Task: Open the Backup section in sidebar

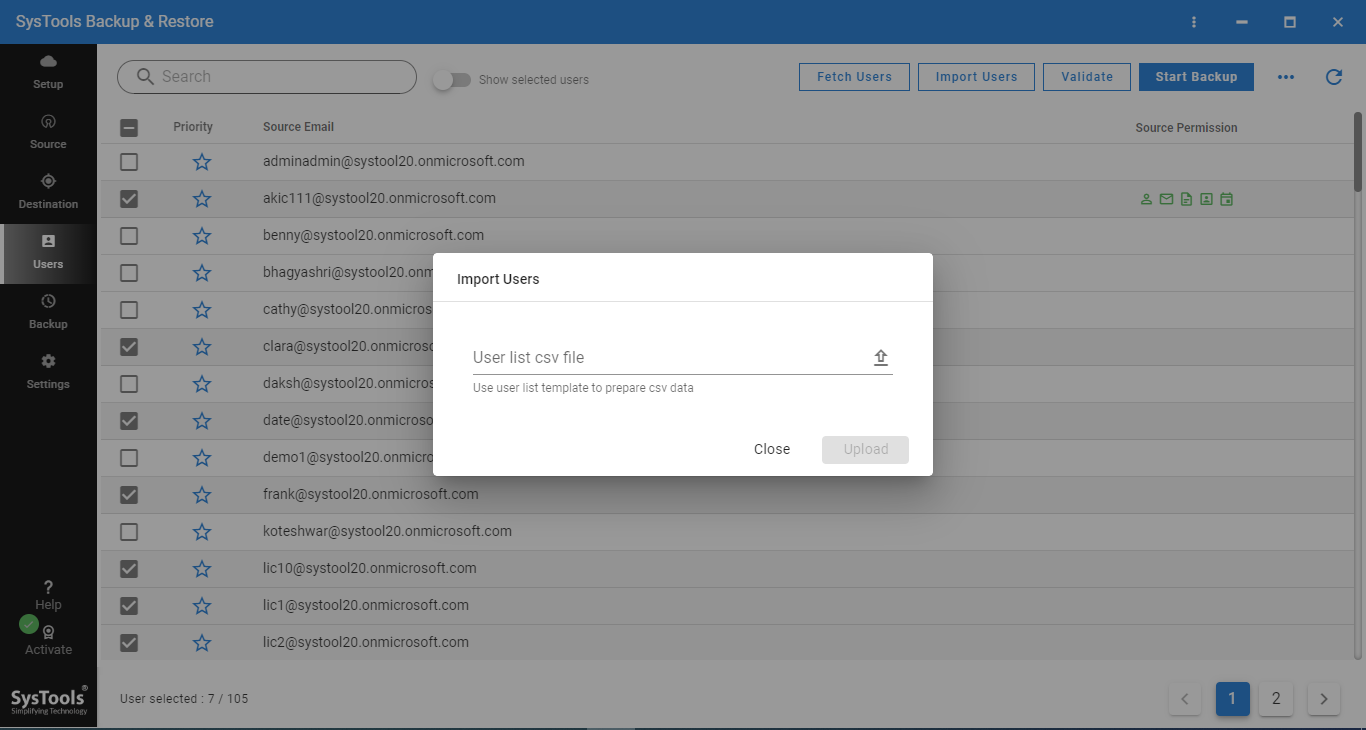Action: pos(48,312)
